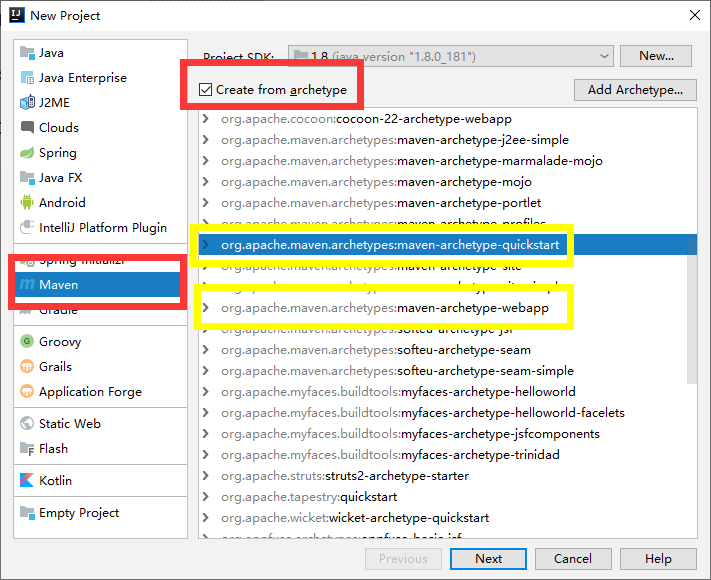
Task: Click the Java Enterprise icon
Action: pyautogui.click(x=27, y=78)
